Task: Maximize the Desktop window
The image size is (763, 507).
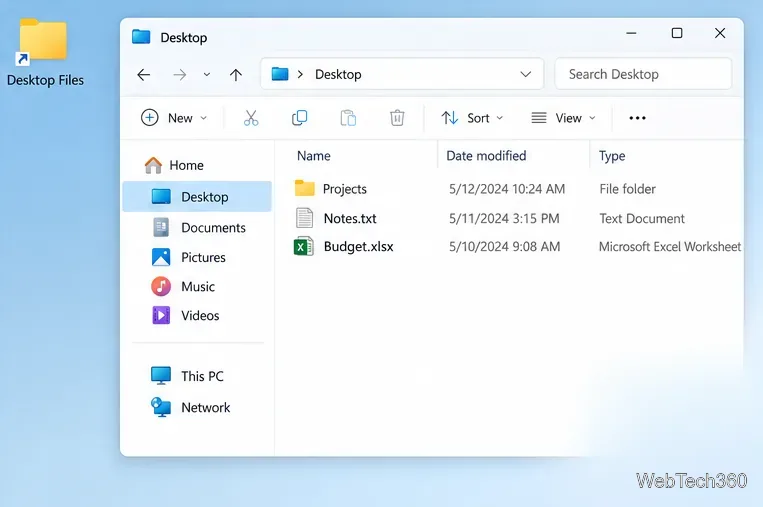Action: pos(676,33)
